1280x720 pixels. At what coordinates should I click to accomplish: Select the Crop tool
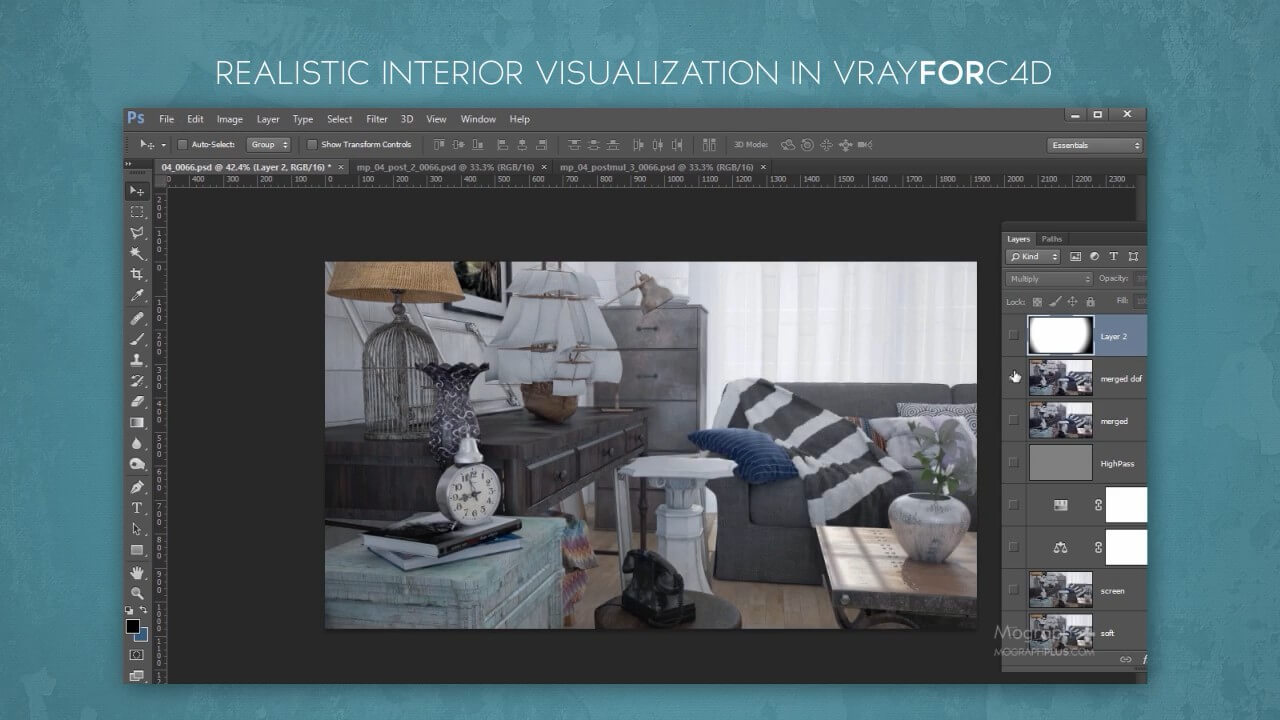pos(137,275)
